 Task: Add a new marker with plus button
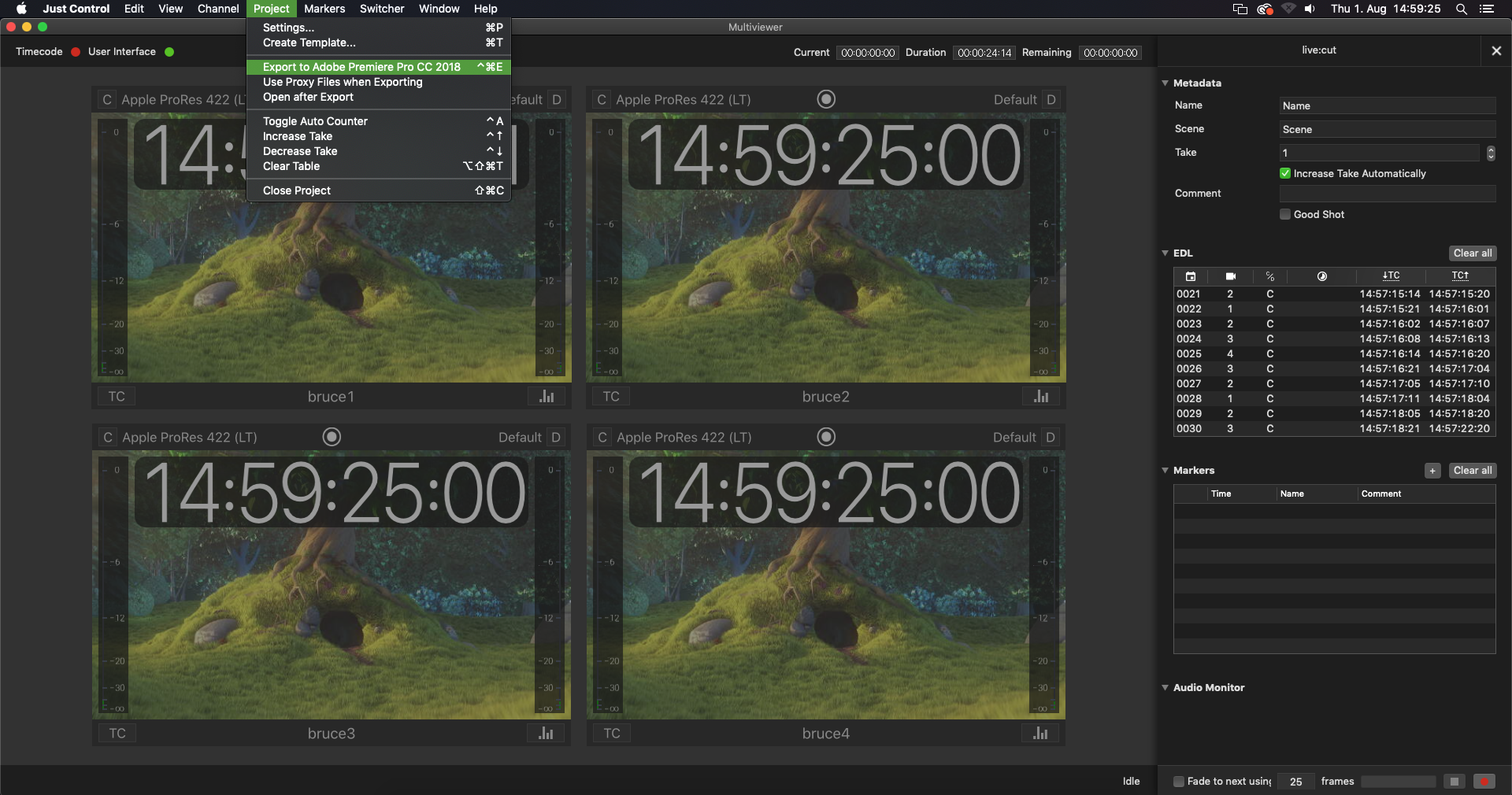1432,471
